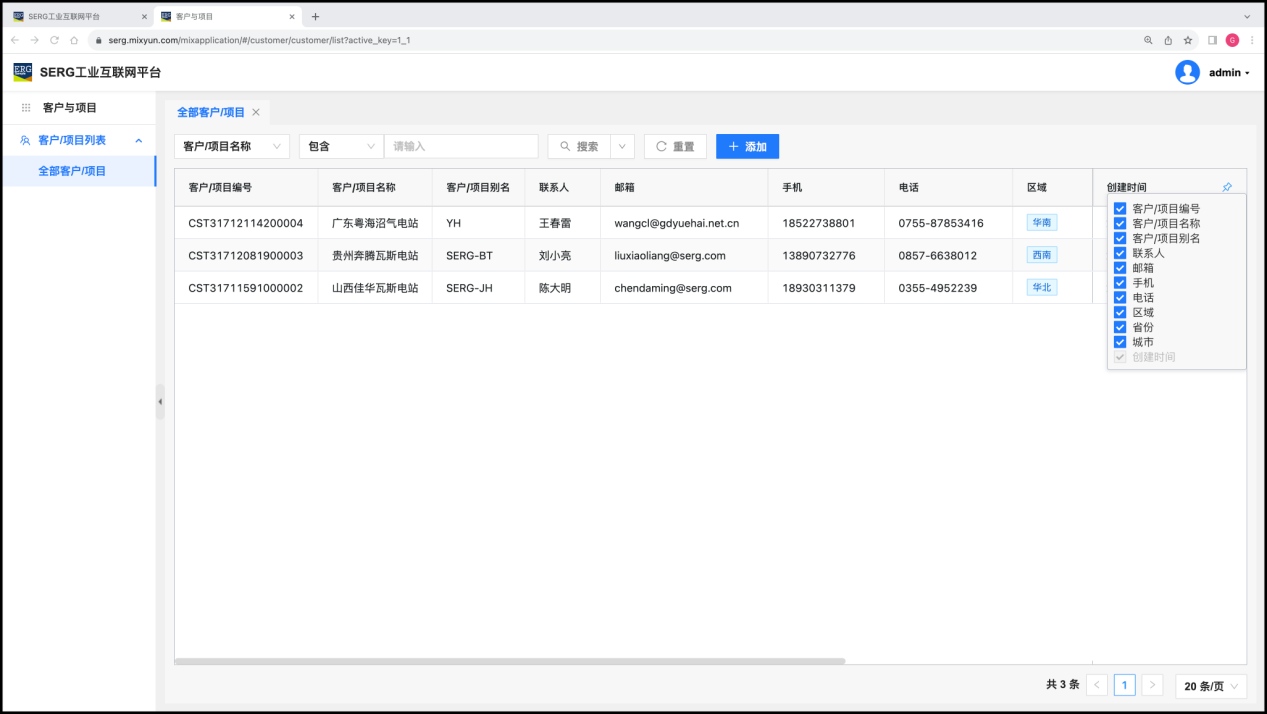Click the blue 添加 button

747,146
